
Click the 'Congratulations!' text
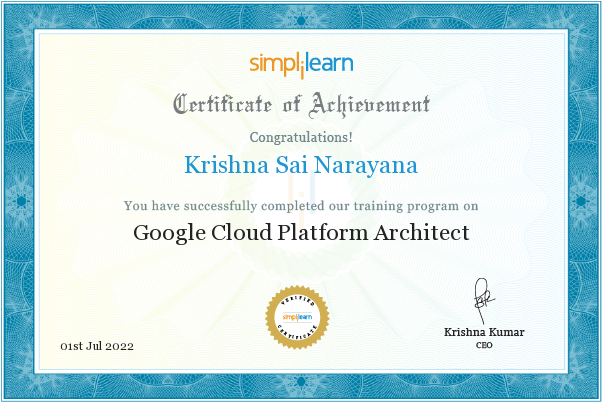point(301,137)
